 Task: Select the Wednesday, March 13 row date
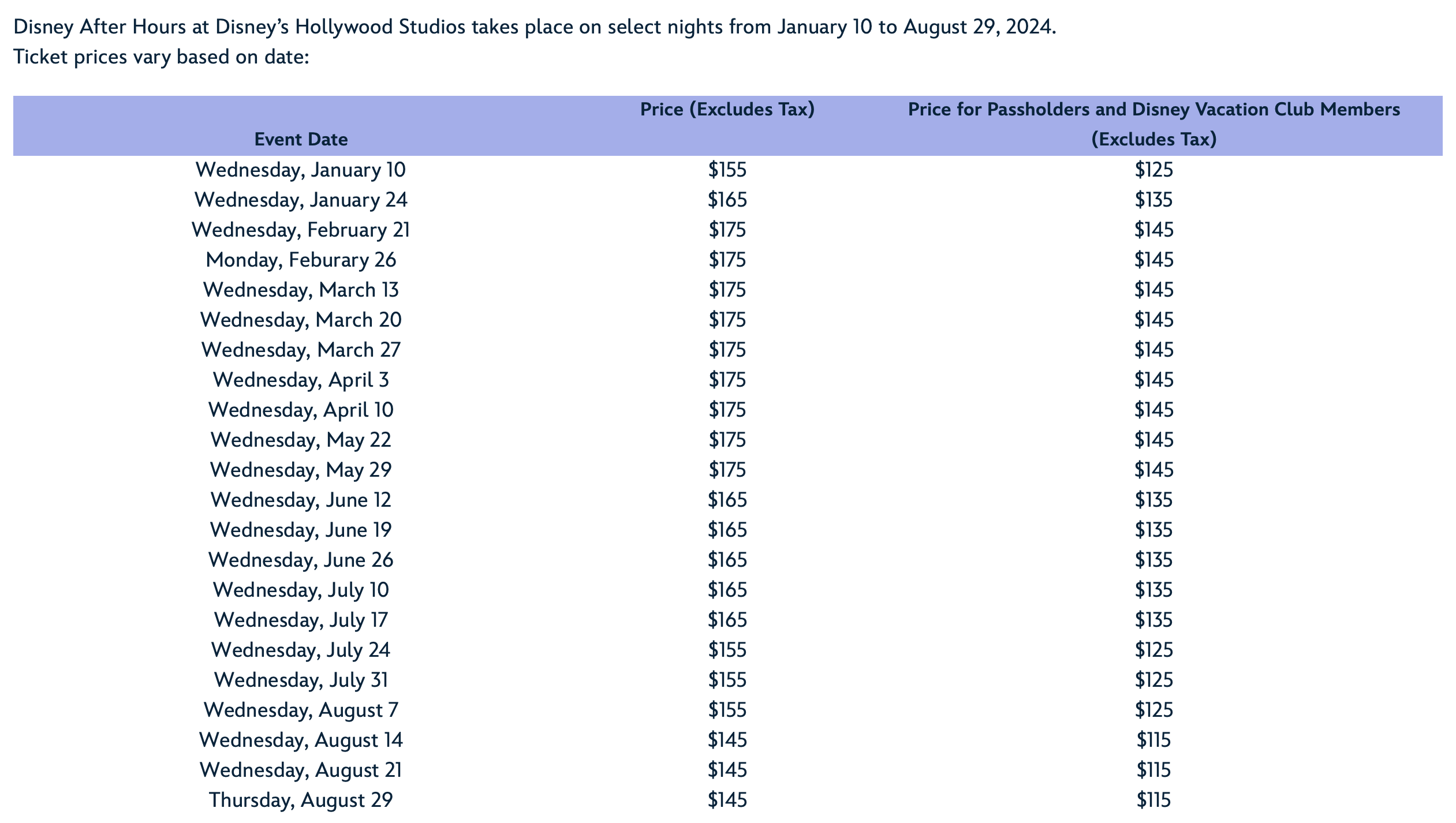click(301, 290)
